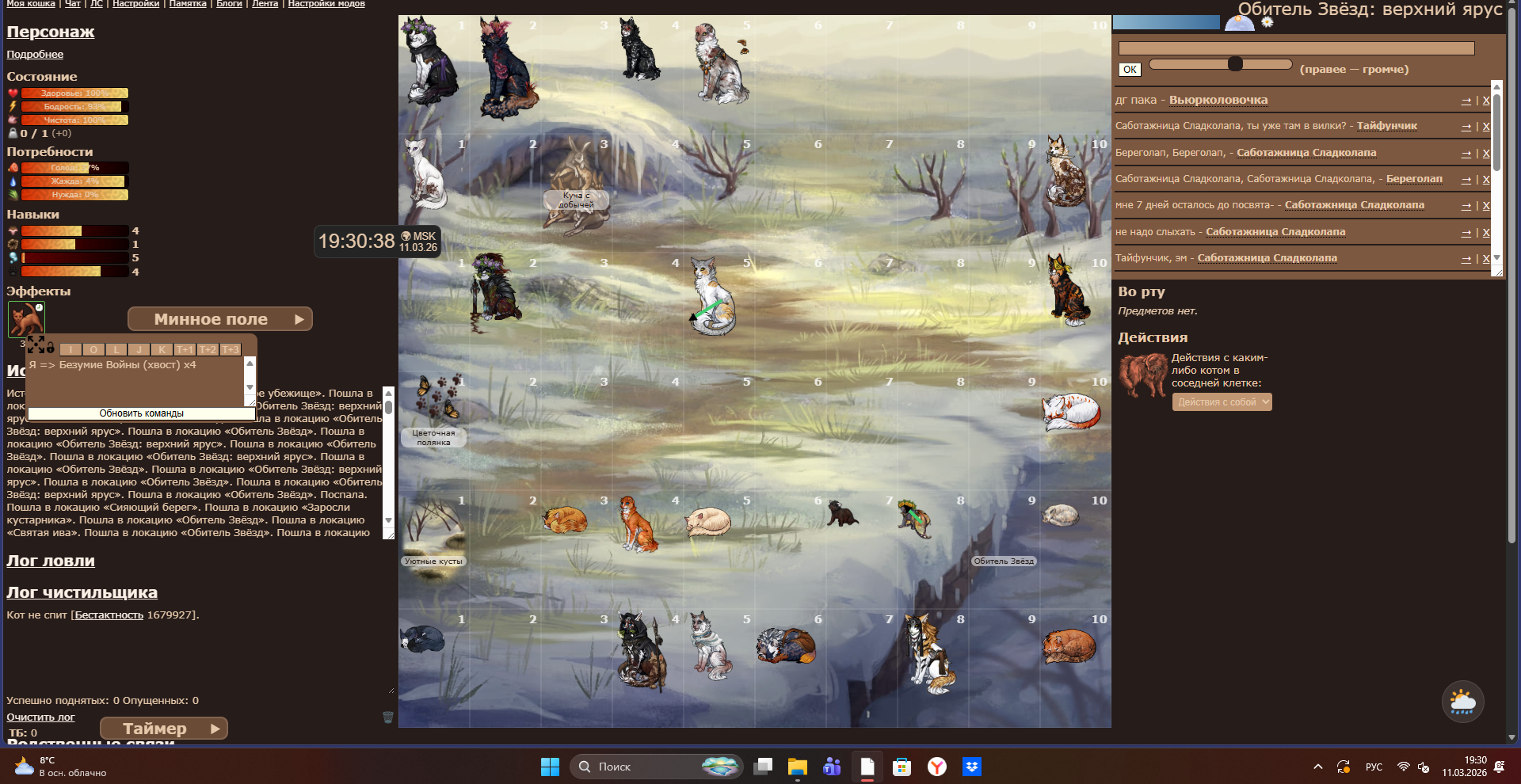Open the Windows Start menu
1521x784 pixels.
(x=550, y=767)
